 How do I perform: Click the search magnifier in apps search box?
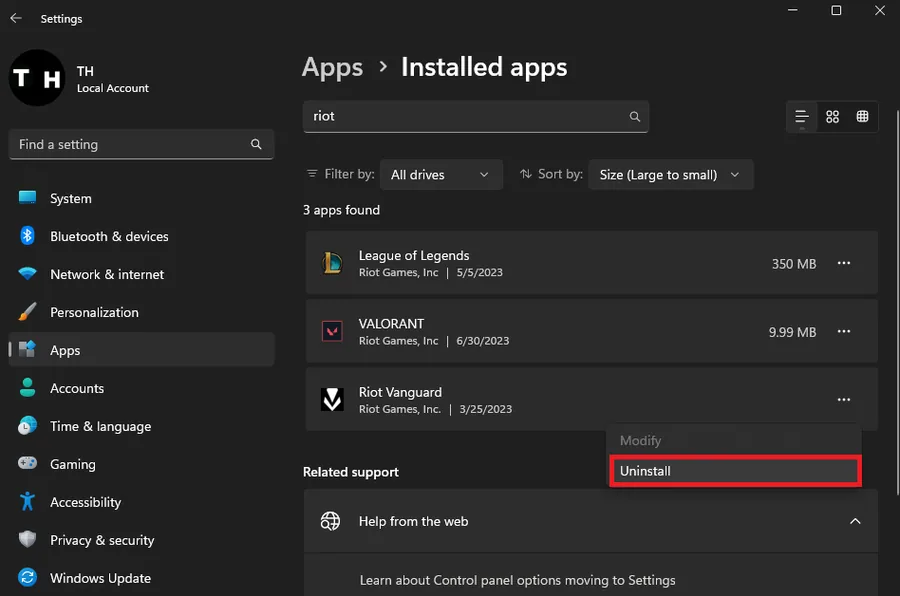click(634, 117)
